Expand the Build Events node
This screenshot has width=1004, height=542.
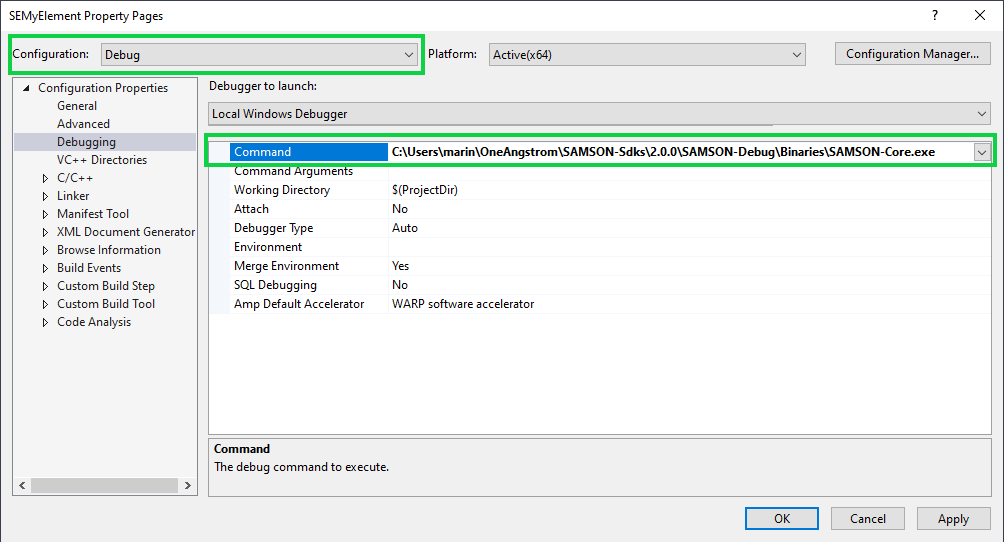point(45,268)
